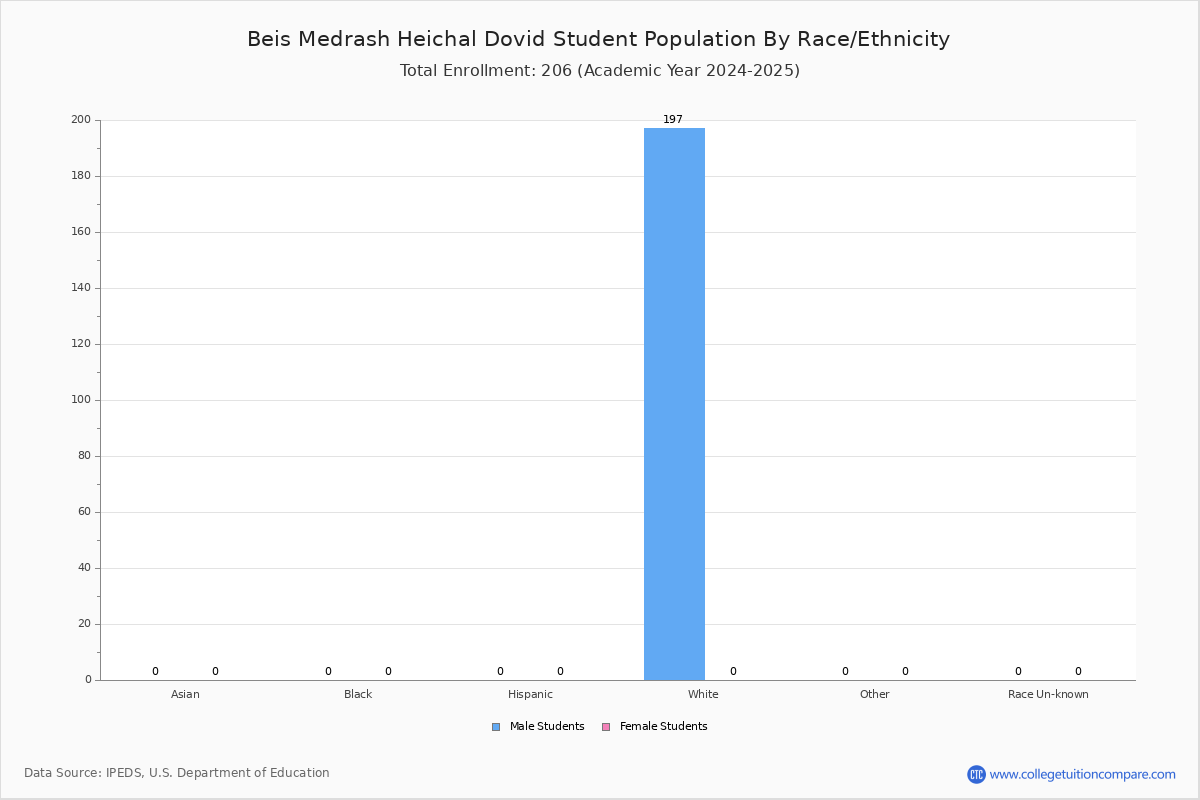Click the White category axis label
1200x800 pixels.
[x=703, y=694]
